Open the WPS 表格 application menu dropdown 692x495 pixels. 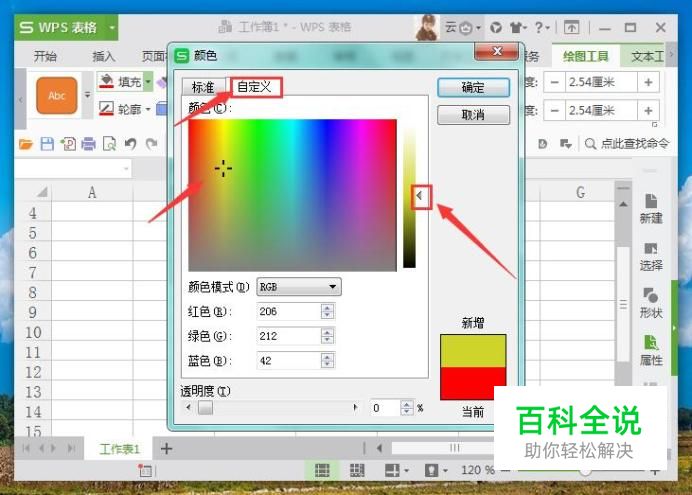(112, 27)
